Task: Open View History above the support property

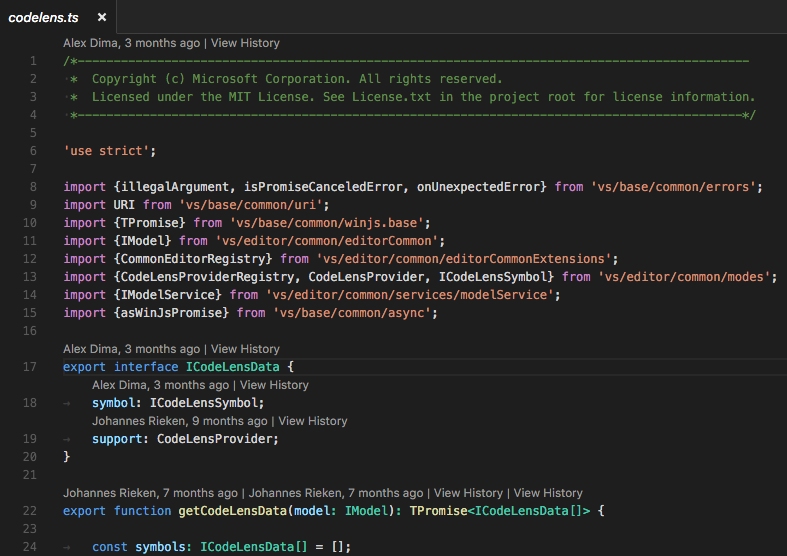Action: (x=312, y=421)
